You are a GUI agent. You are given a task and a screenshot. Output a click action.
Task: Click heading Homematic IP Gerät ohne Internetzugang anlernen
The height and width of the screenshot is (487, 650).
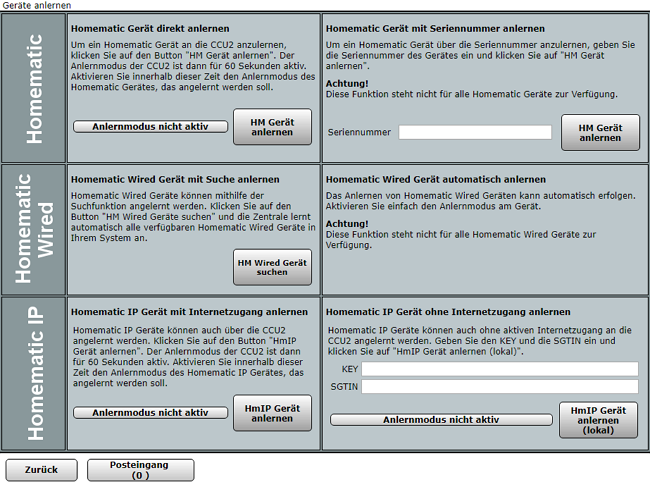(x=445, y=311)
